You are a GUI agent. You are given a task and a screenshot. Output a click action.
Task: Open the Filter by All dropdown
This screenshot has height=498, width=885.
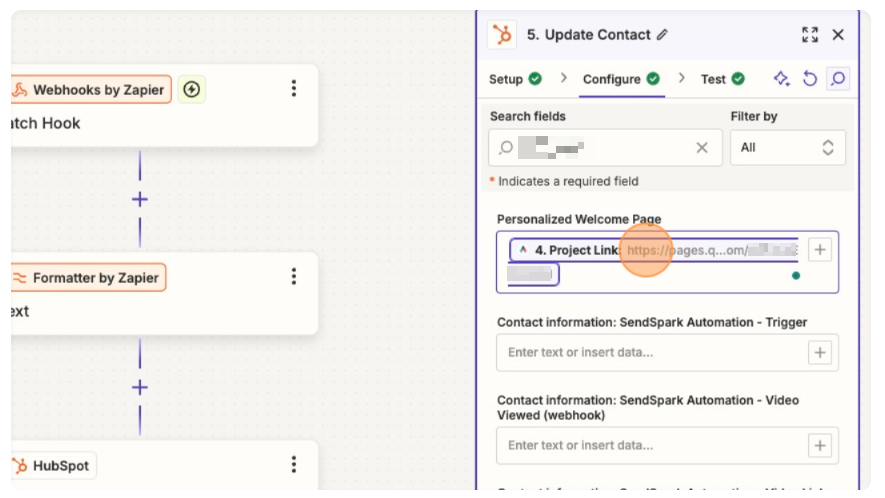tap(788, 147)
